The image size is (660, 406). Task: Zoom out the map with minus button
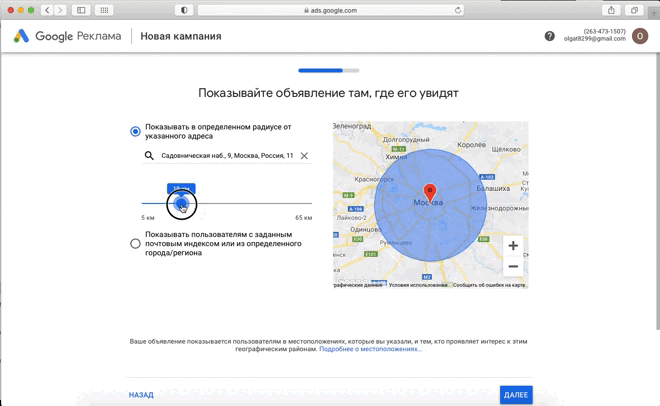pyautogui.click(x=513, y=266)
